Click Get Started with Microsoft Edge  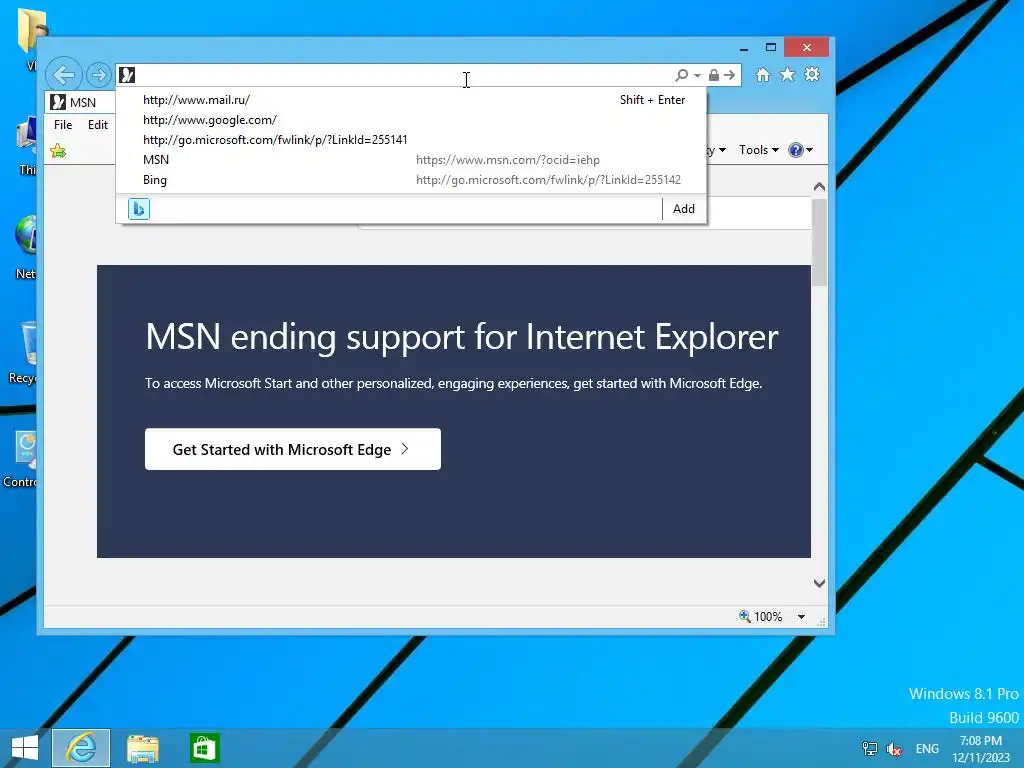pos(293,449)
